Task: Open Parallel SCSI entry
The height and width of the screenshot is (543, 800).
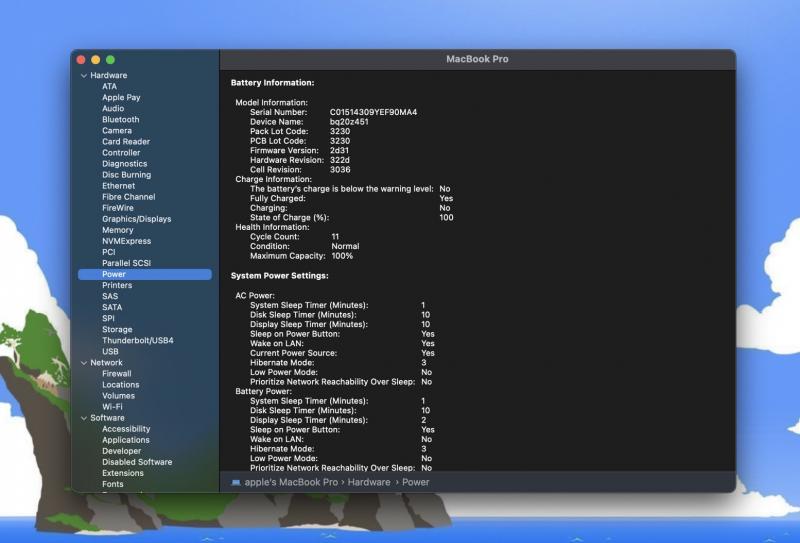Action: [127, 263]
